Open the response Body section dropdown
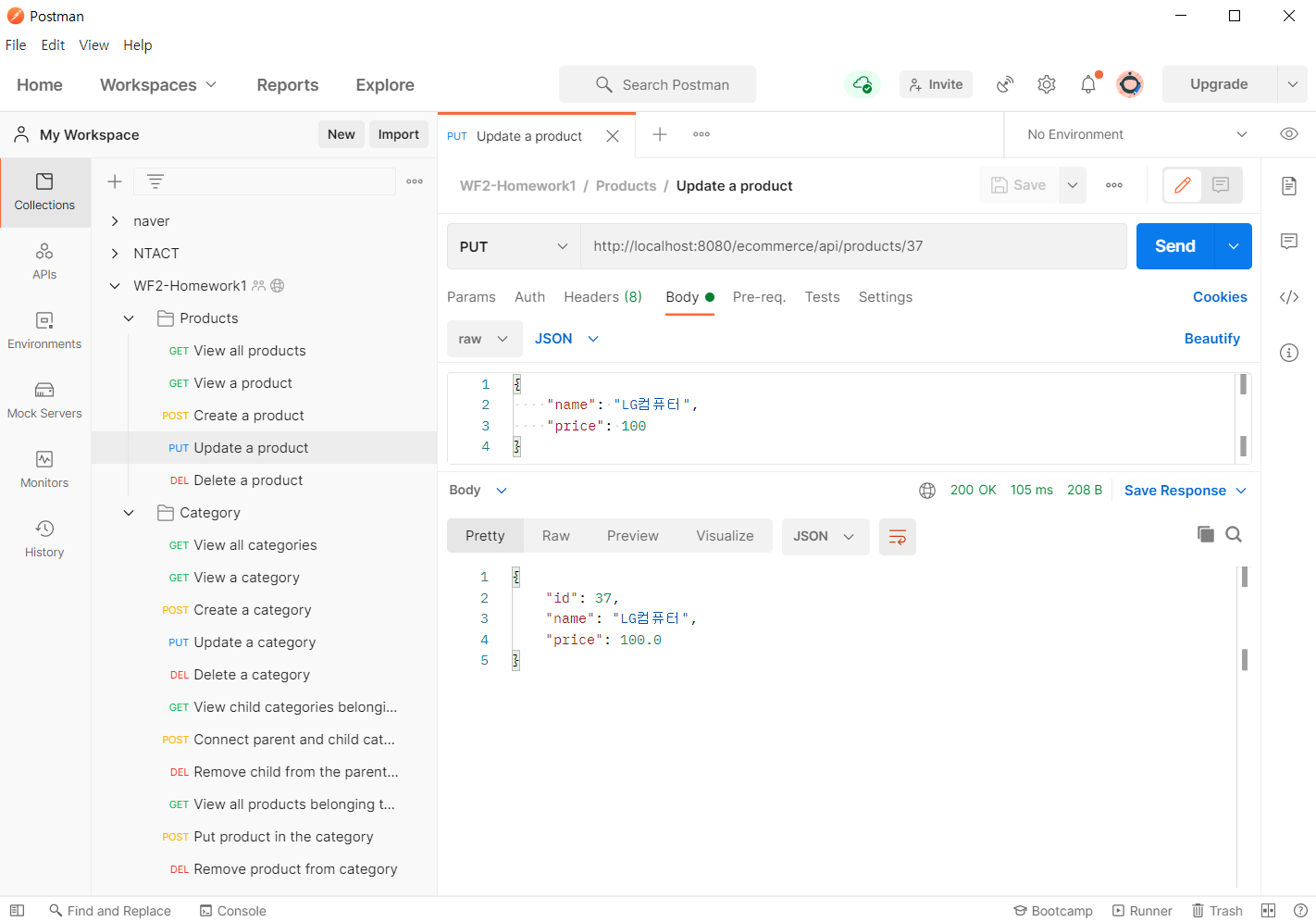 point(478,491)
